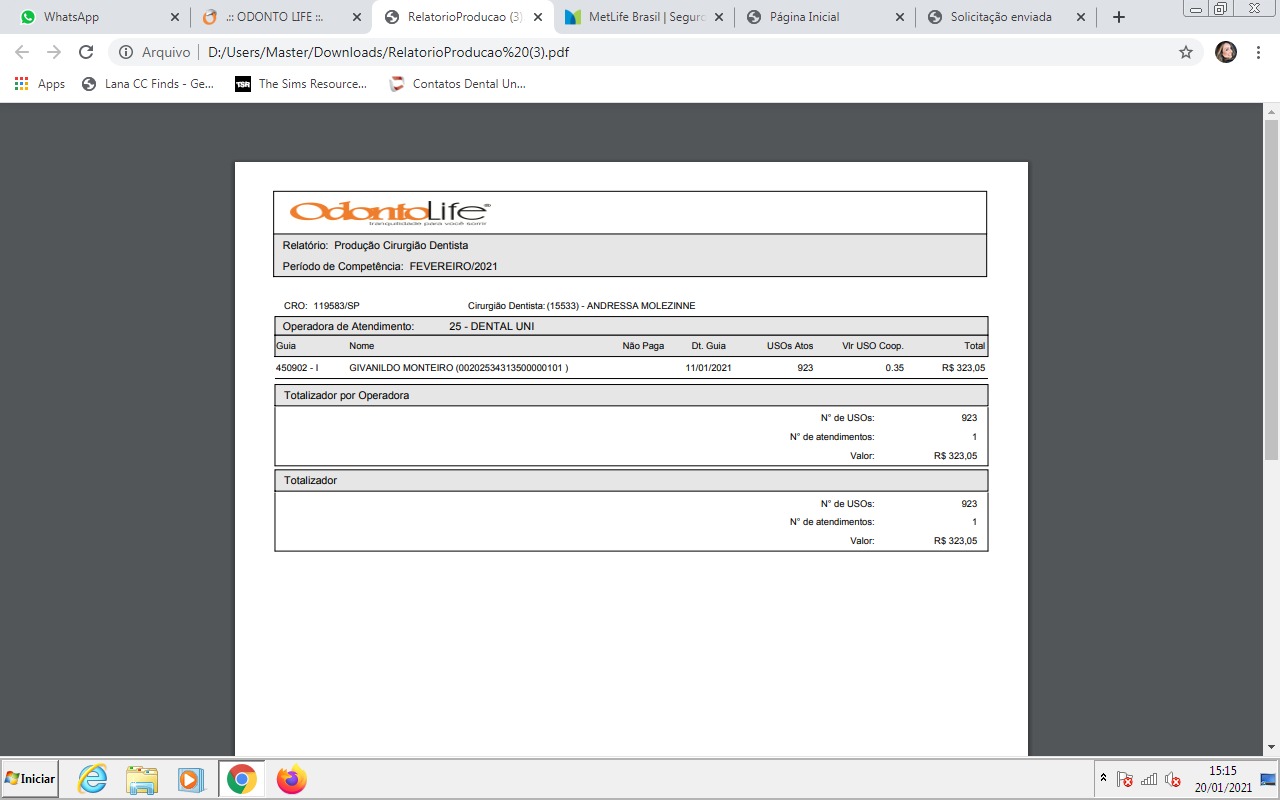Open the ODONTO LIFE browser tab
This screenshot has height=800, width=1280.
point(280,17)
